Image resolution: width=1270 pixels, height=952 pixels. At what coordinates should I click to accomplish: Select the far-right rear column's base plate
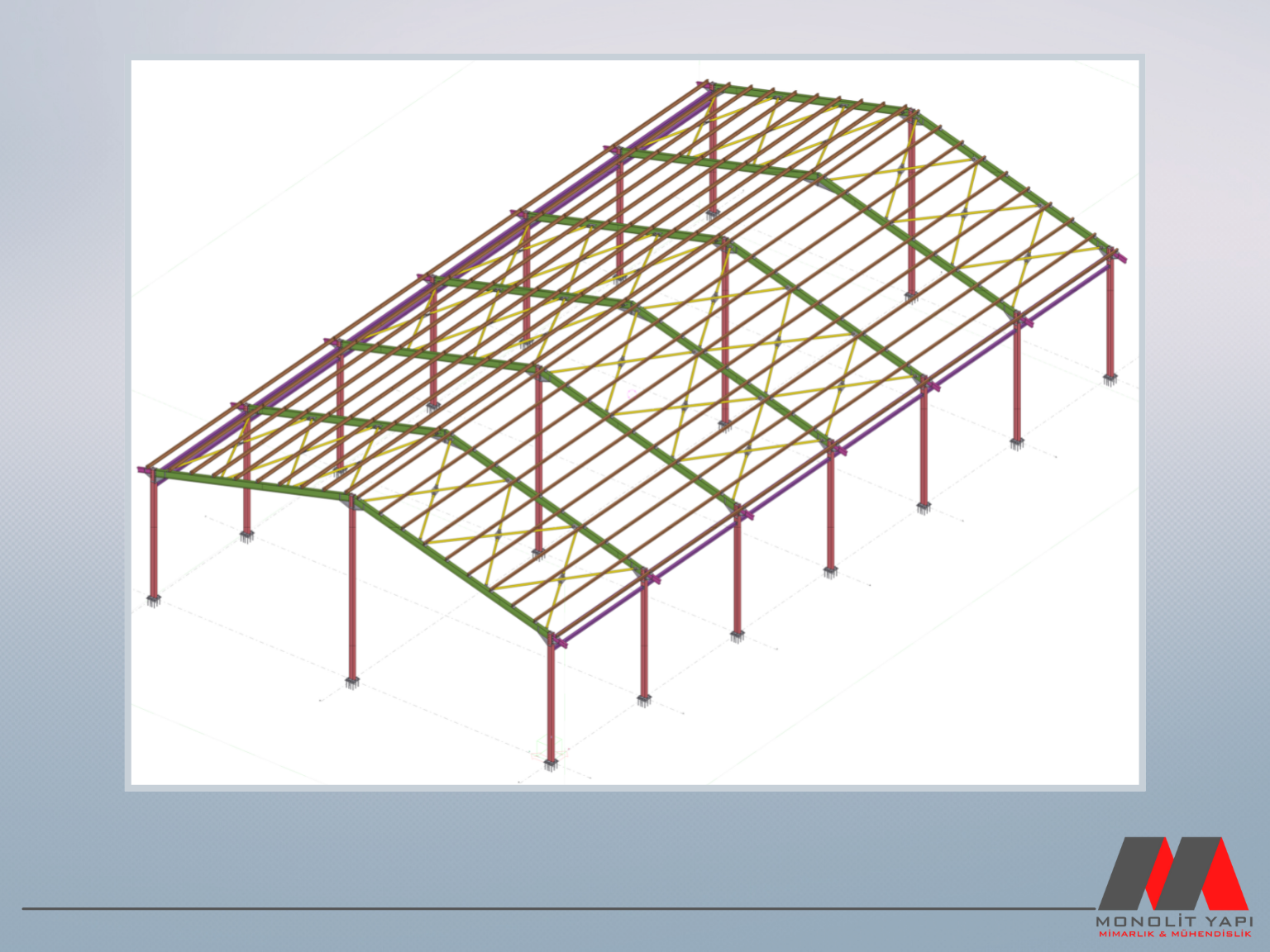(1110, 379)
